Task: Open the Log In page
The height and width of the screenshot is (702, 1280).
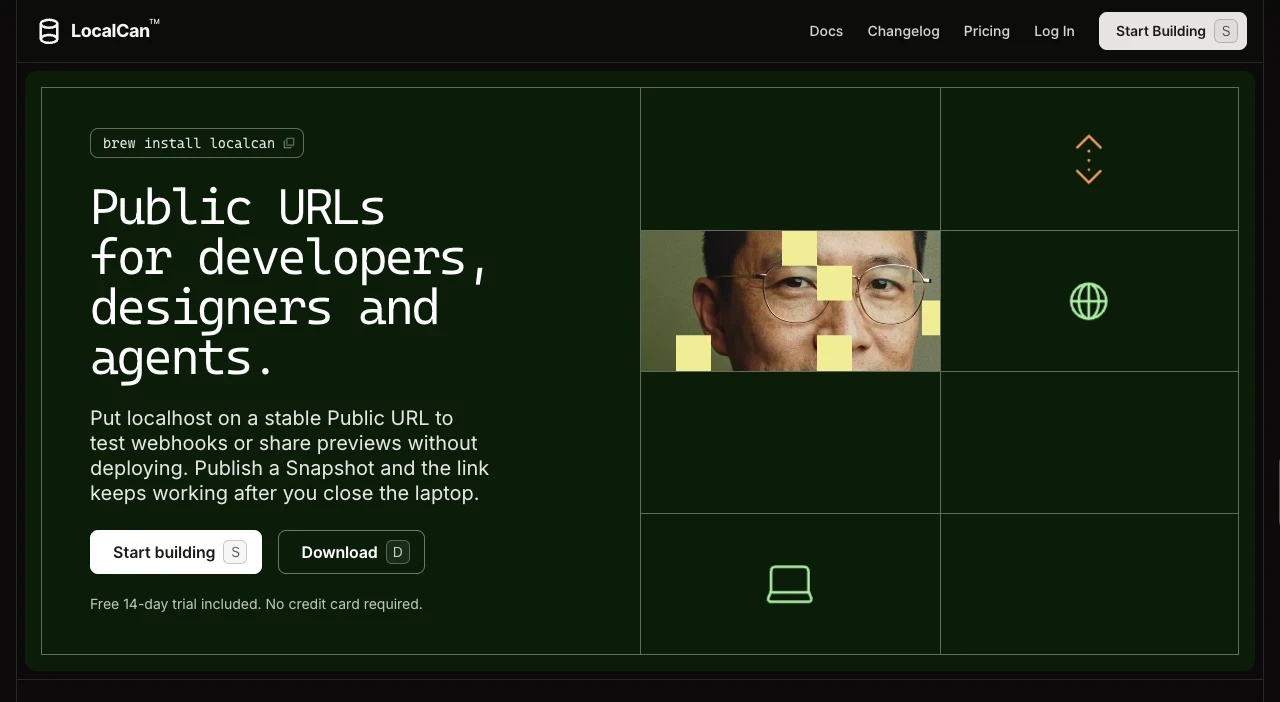Action: point(1054,31)
